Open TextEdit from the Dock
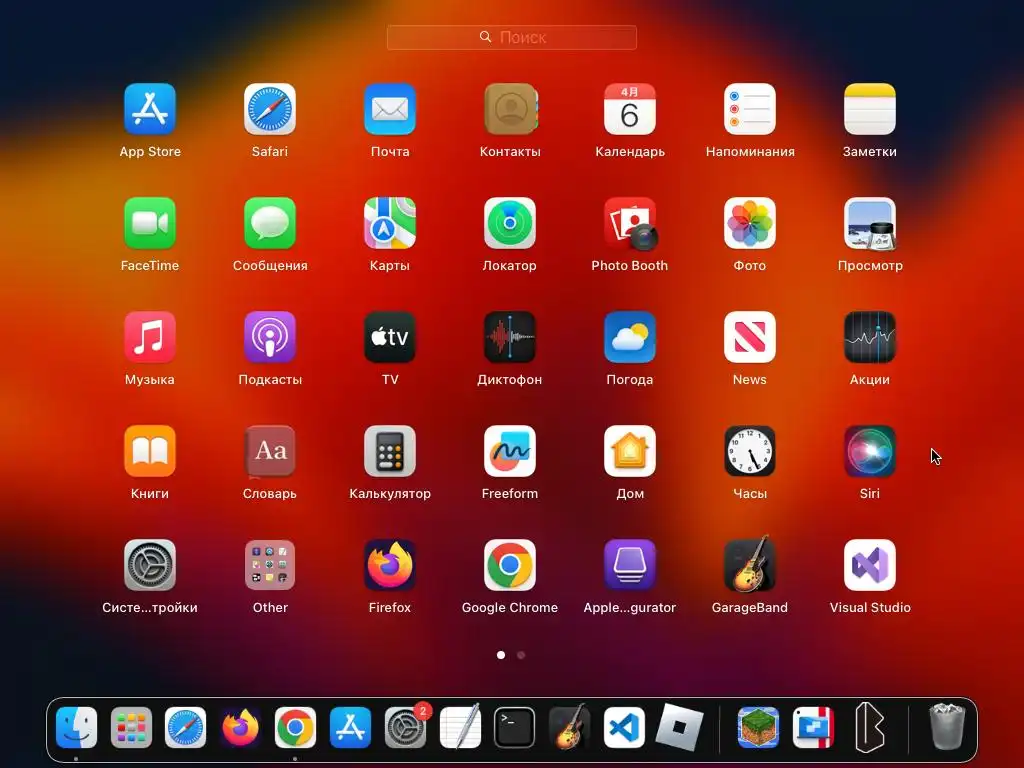This screenshot has height=768, width=1024. (x=460, y=726)
